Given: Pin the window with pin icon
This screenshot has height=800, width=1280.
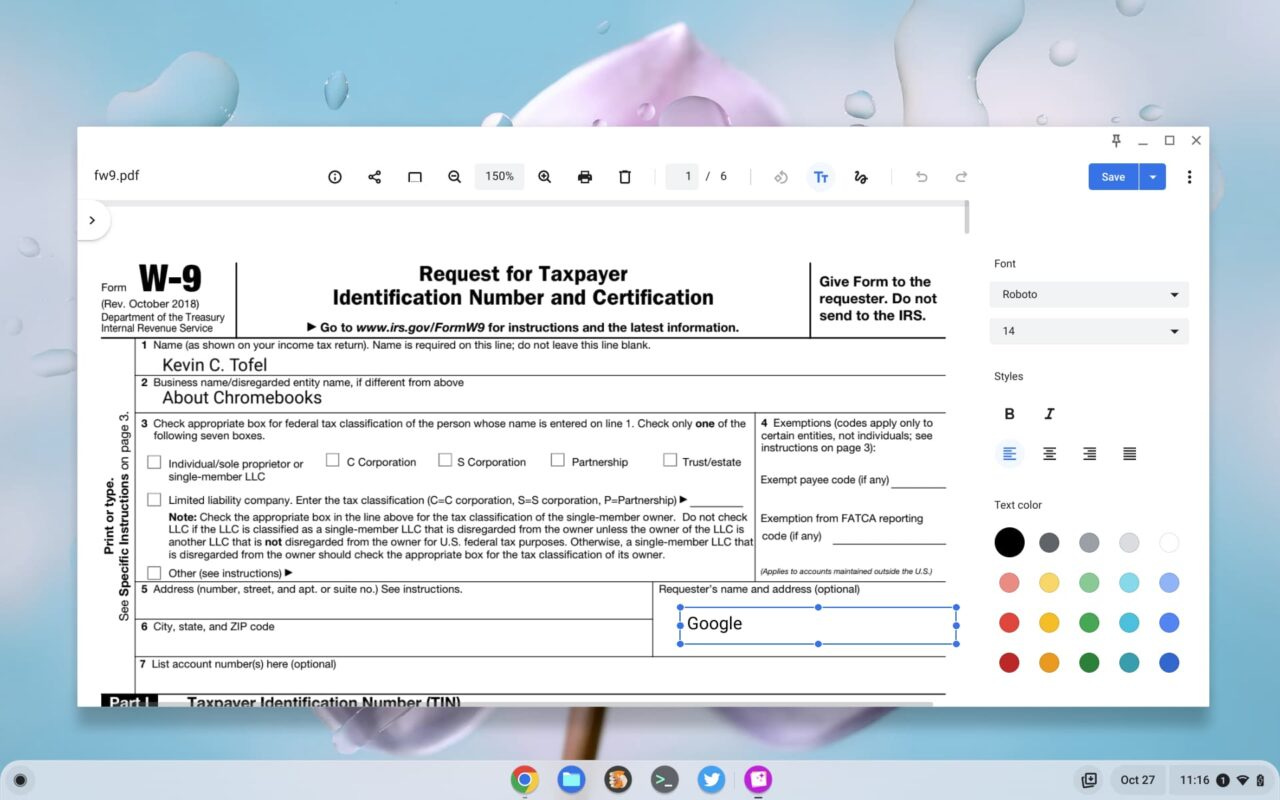Looking at the screenshot, I should point(1116,141).
